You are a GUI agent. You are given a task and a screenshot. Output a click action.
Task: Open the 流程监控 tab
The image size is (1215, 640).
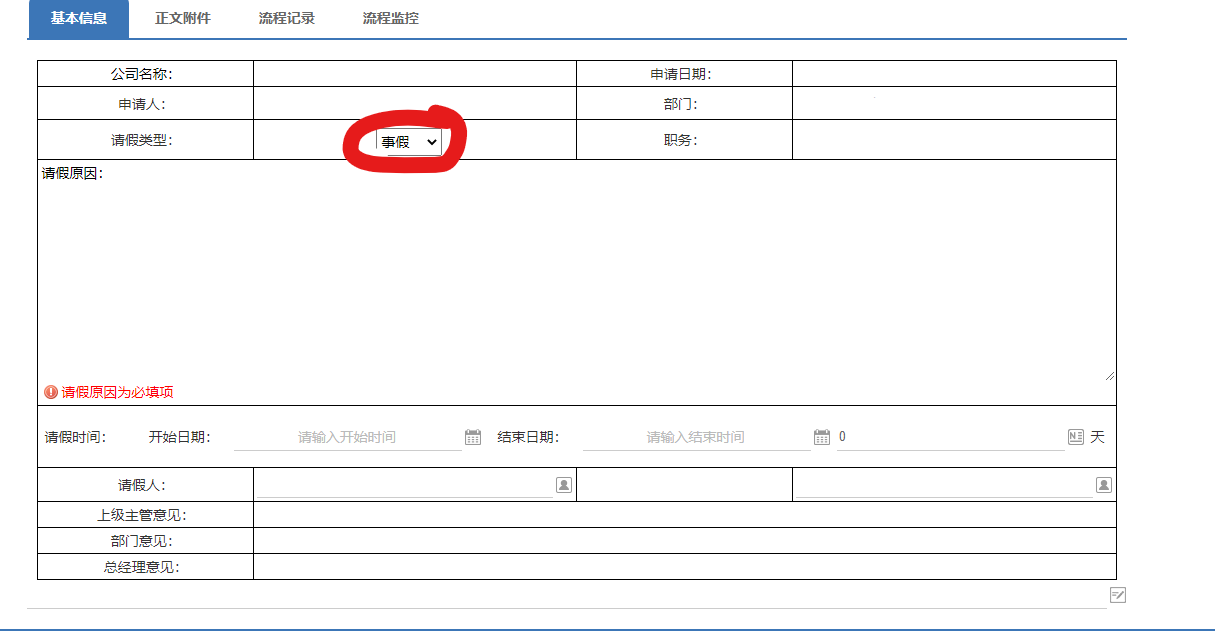391,19
